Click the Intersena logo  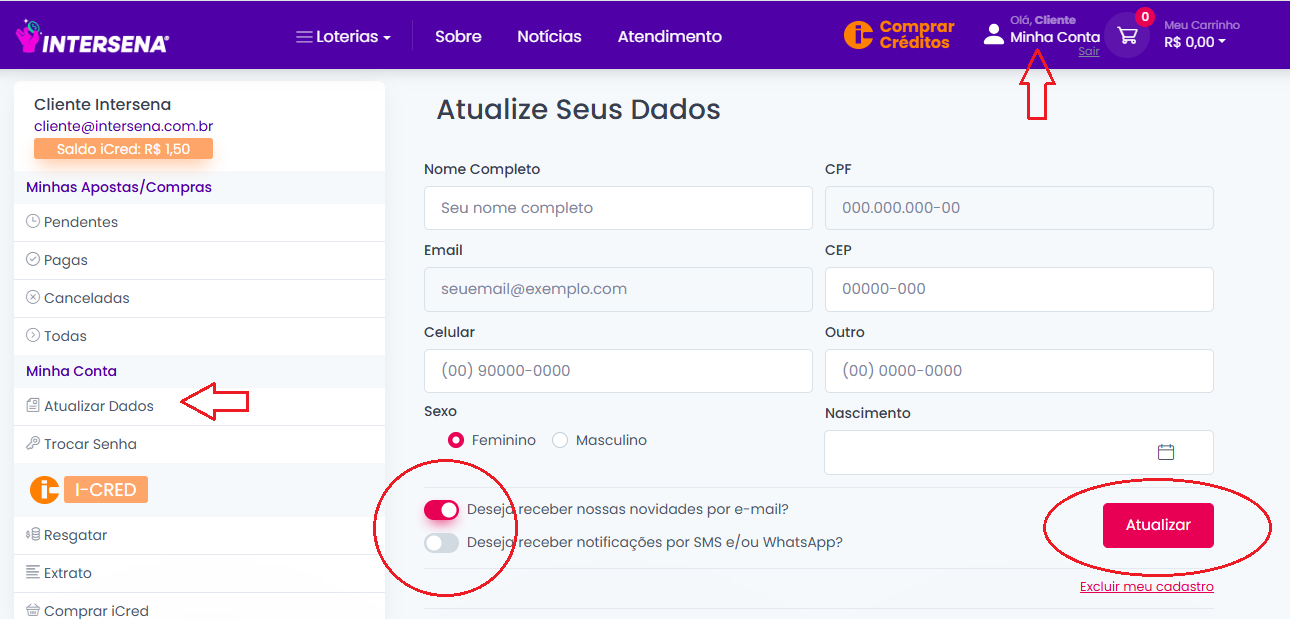point(92,37)
